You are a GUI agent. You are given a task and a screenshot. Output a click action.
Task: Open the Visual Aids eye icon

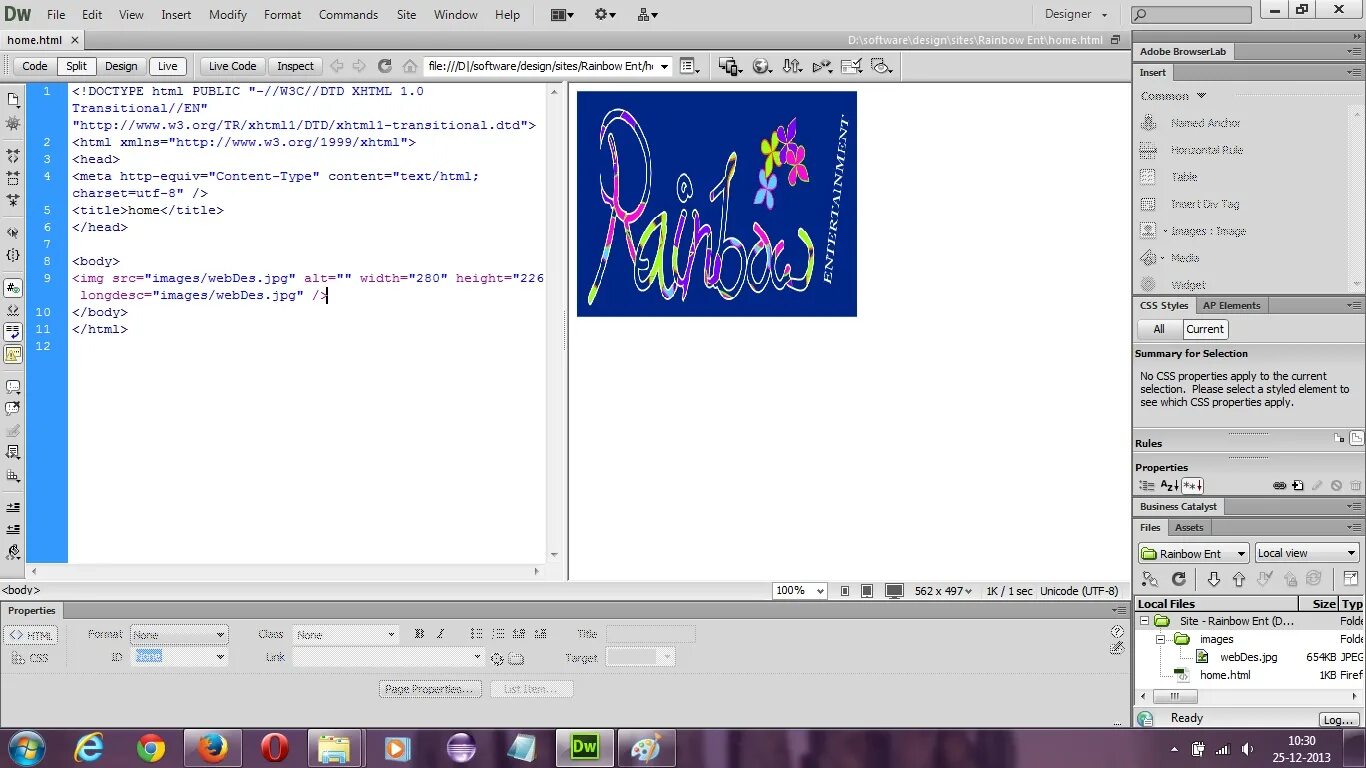882,66
